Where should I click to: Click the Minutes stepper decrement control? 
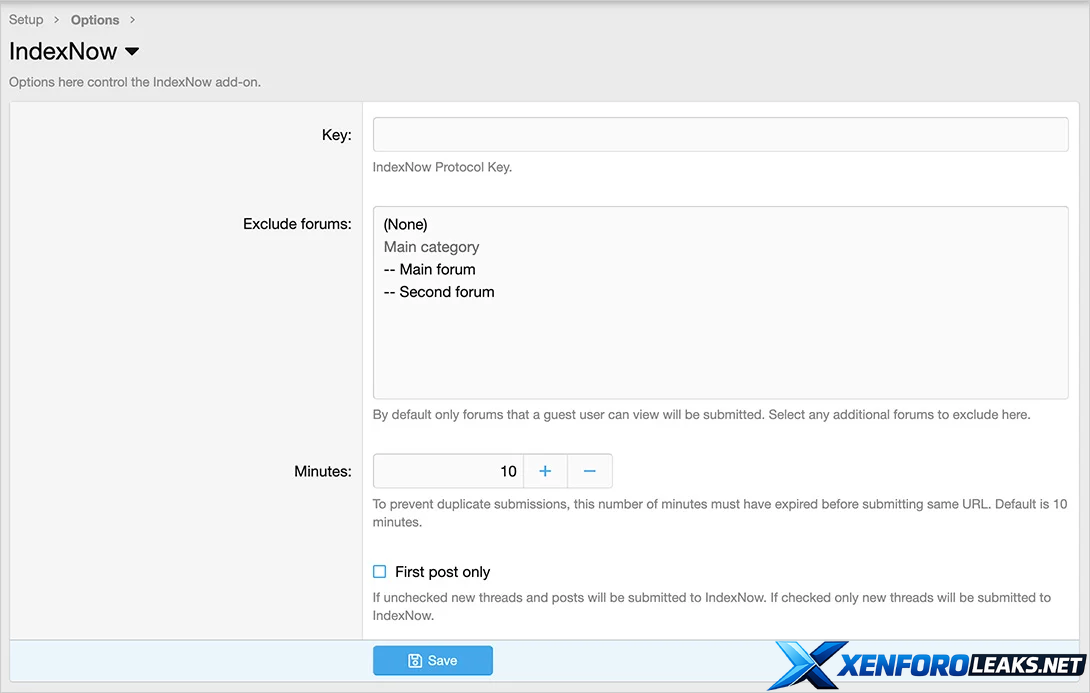590,470
